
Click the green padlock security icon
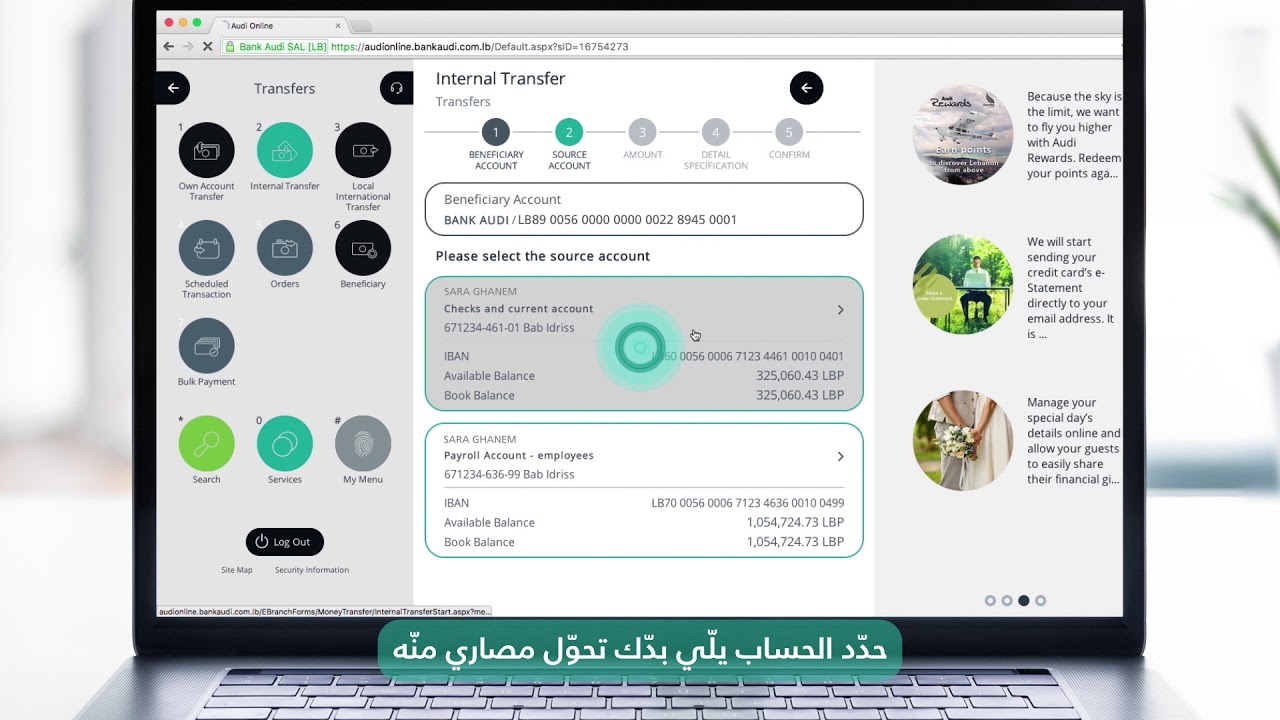(230, 46)
